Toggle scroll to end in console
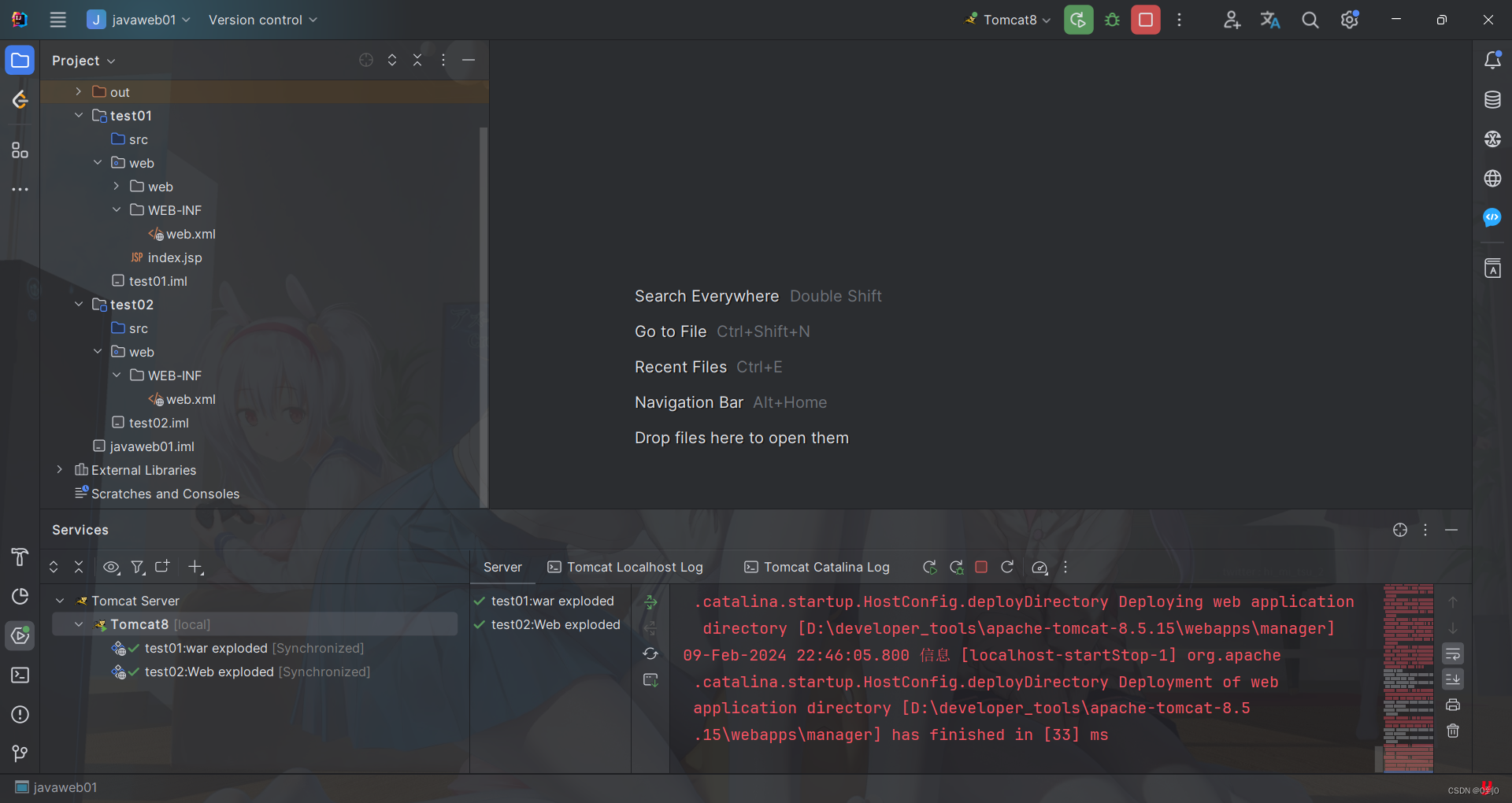This screenshot has width=1512, height=803. point(1453,679)
